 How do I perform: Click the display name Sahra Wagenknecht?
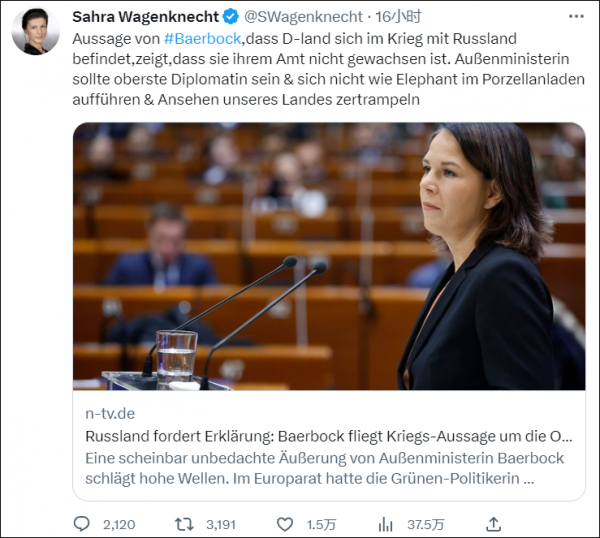[145, 17]
